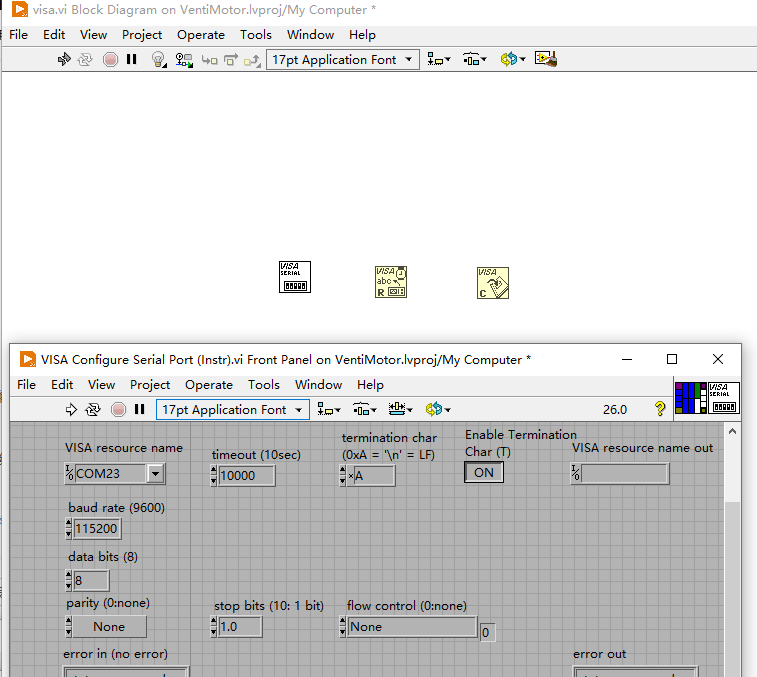Image resolution: width=757 pixels, height=677 pixels.
Task: Toggle Retain Wire Values icon
Action: pyautogui.click(x=184, y=60)
